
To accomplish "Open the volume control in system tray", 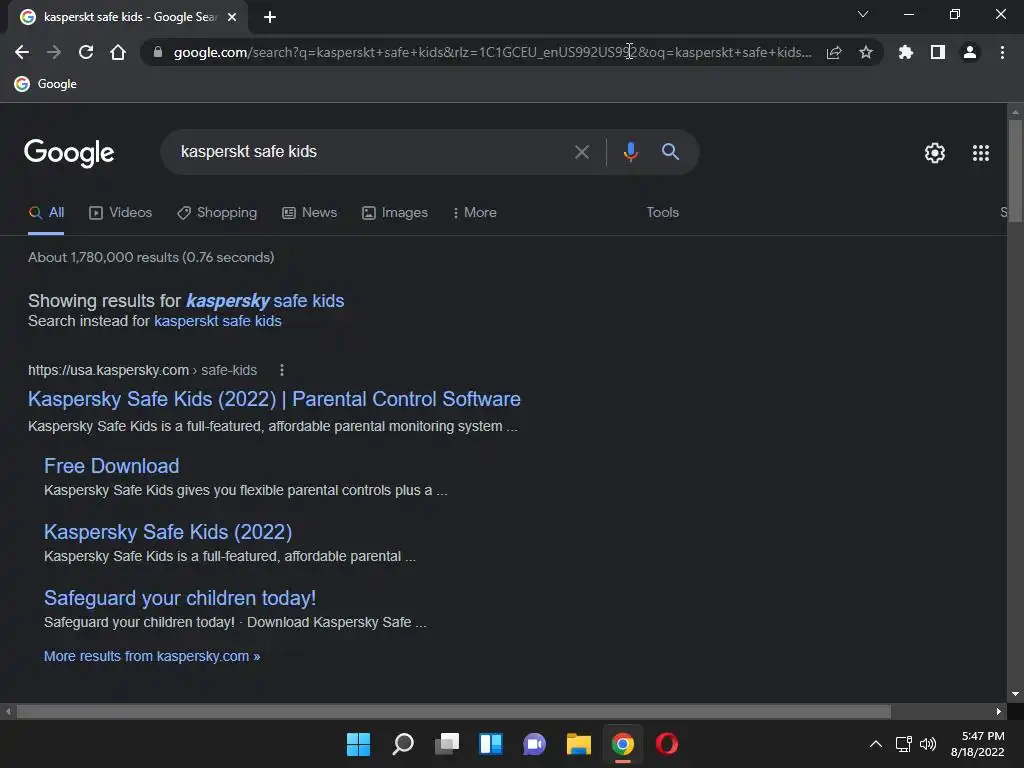I will (927, 744).
